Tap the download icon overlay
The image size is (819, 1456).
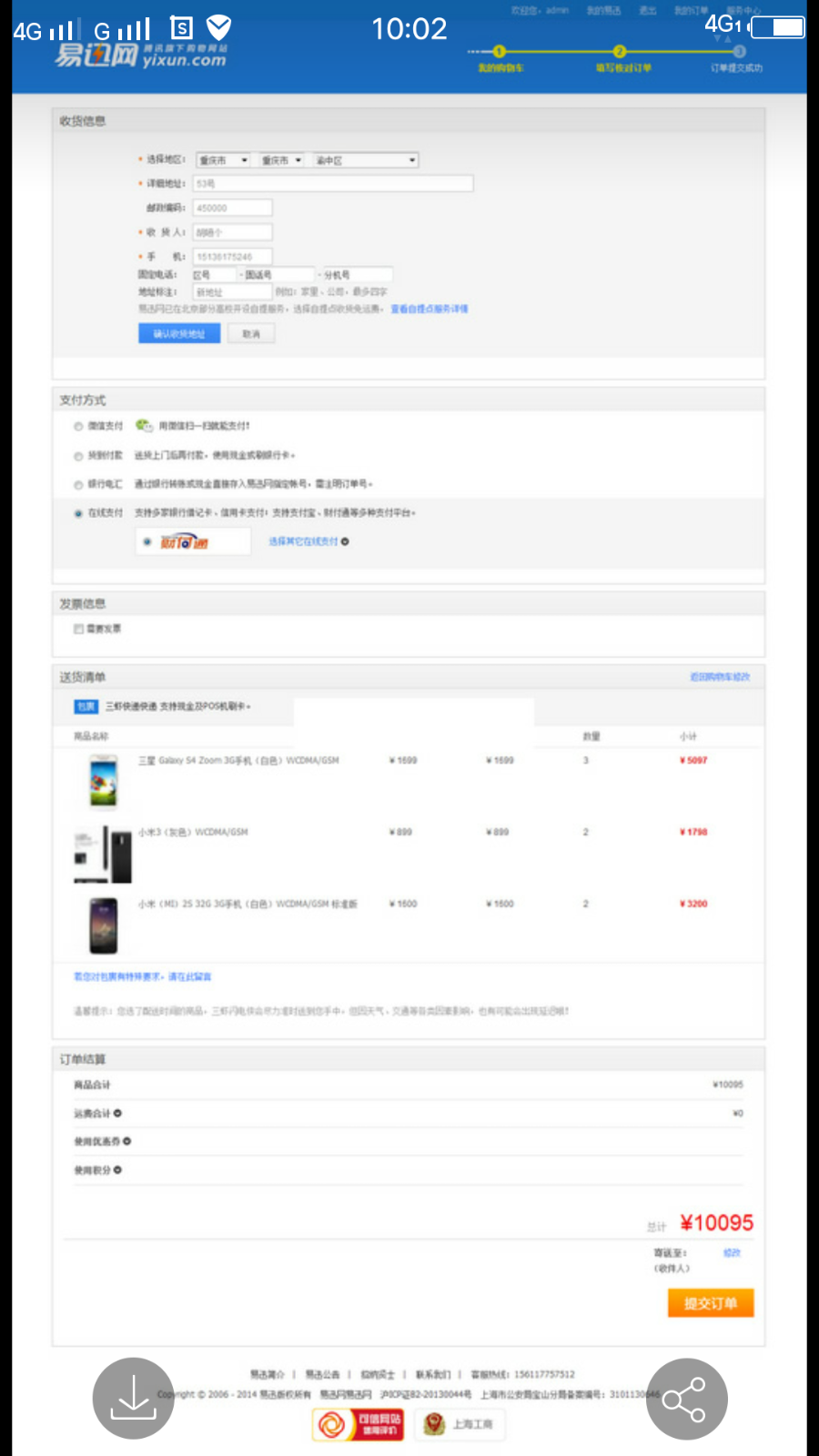pos(133,1399)
